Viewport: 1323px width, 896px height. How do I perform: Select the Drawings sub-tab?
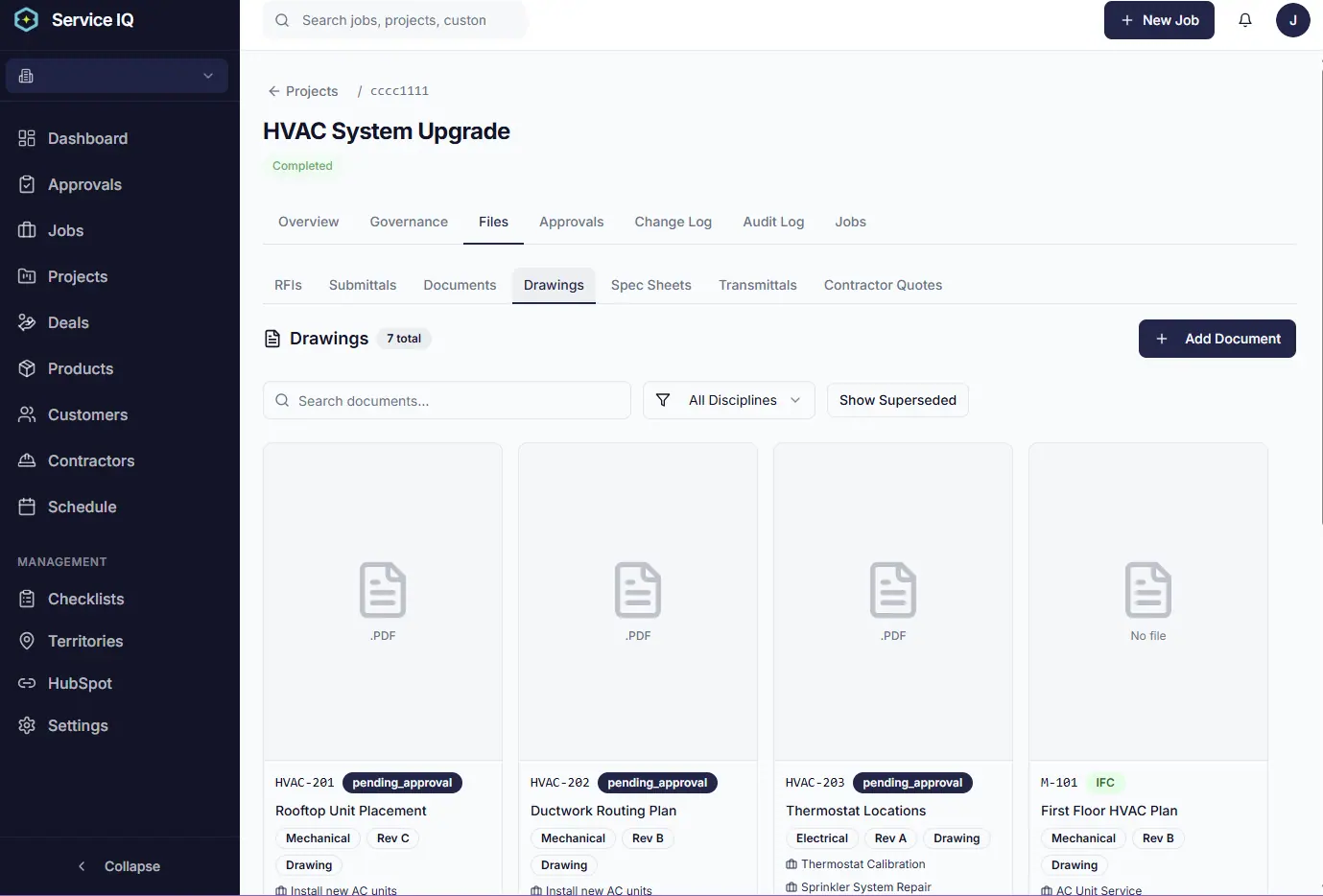[554, 285]
